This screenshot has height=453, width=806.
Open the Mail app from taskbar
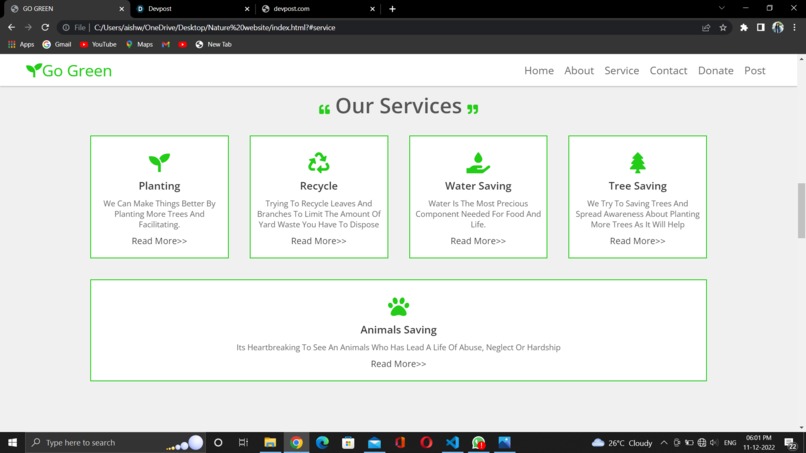[x=374, y=442]
